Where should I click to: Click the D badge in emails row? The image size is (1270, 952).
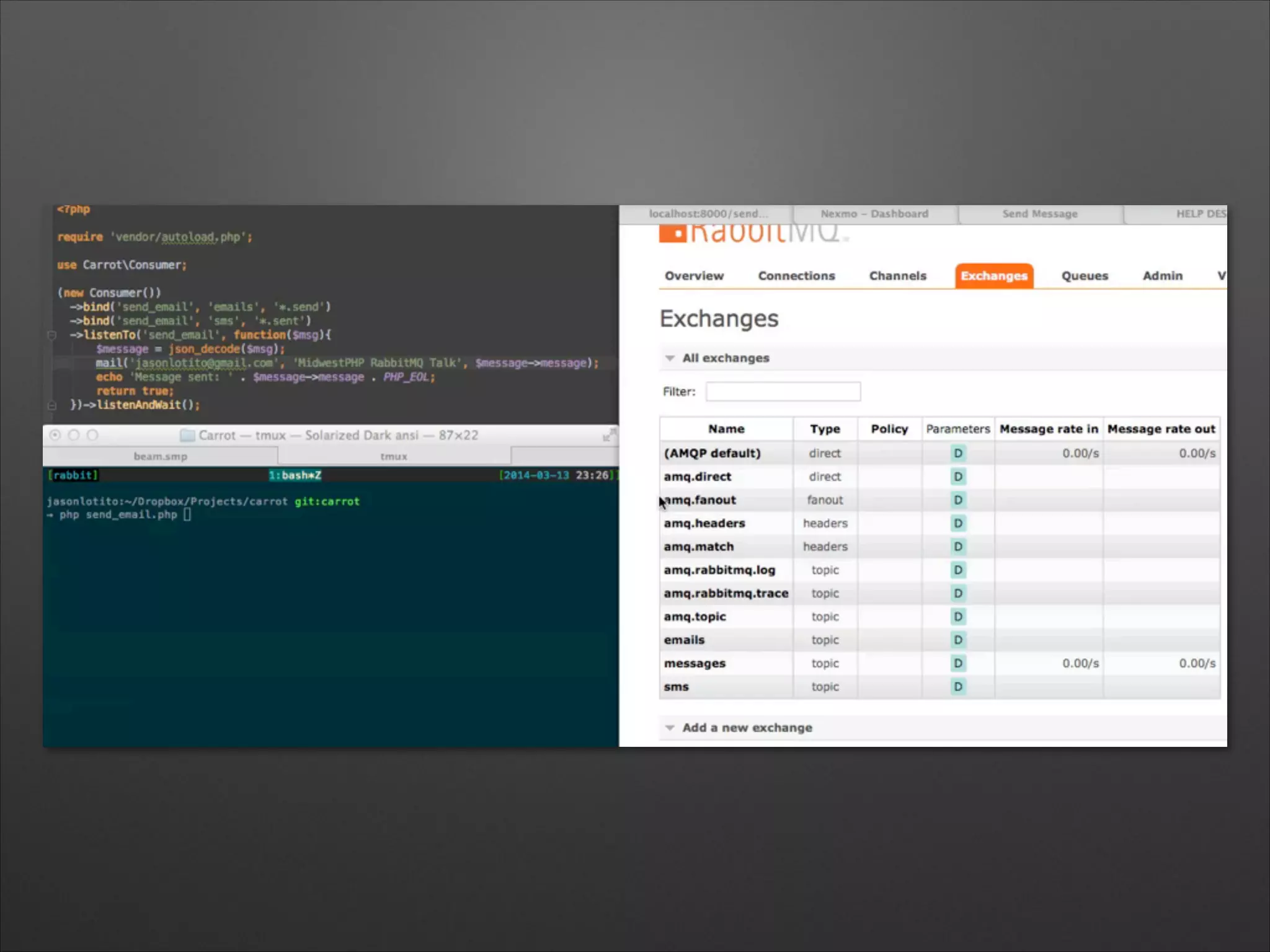coord(957,640)
